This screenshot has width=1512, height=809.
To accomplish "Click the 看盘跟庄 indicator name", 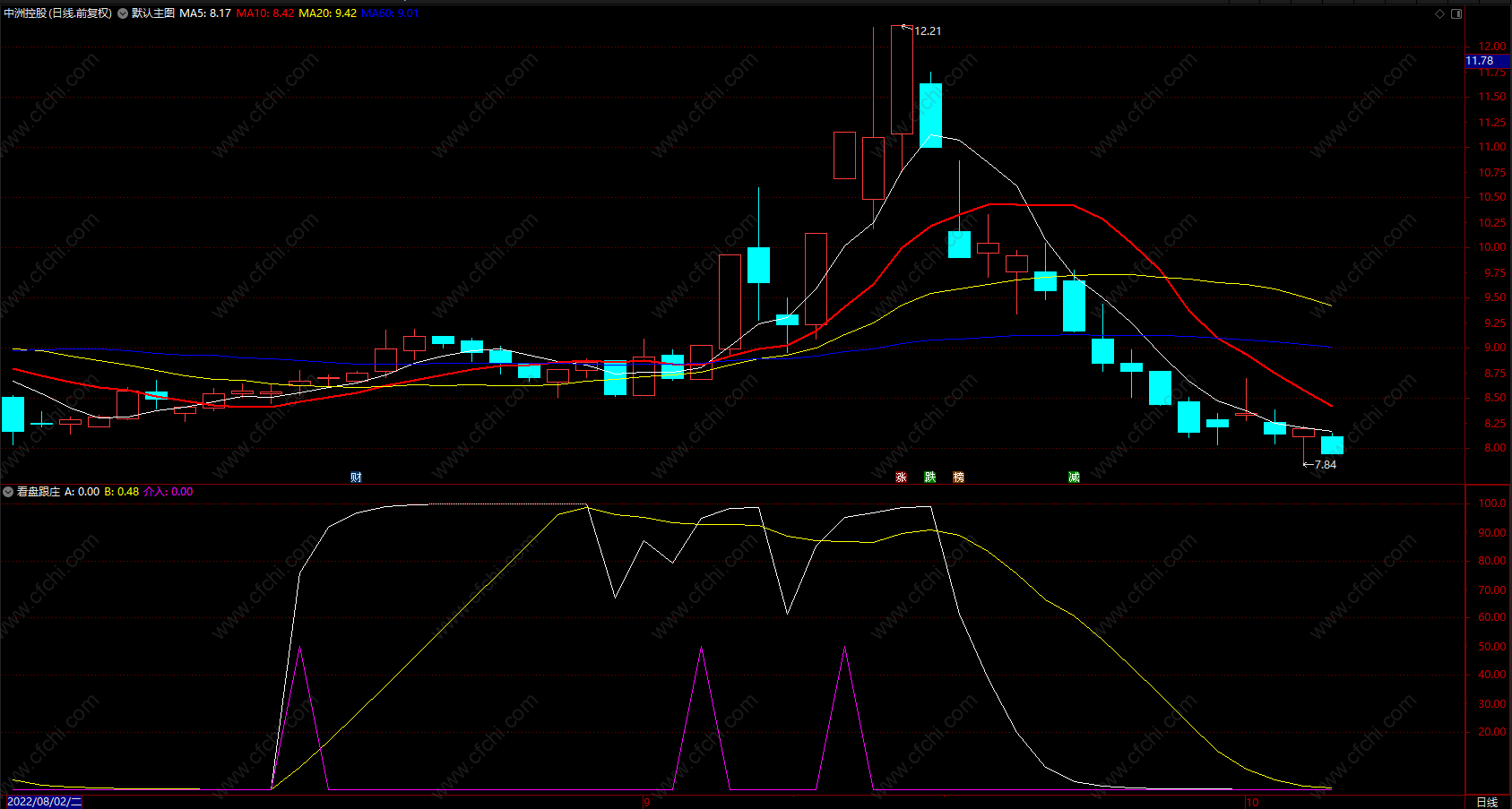I will tap(39, 492).
